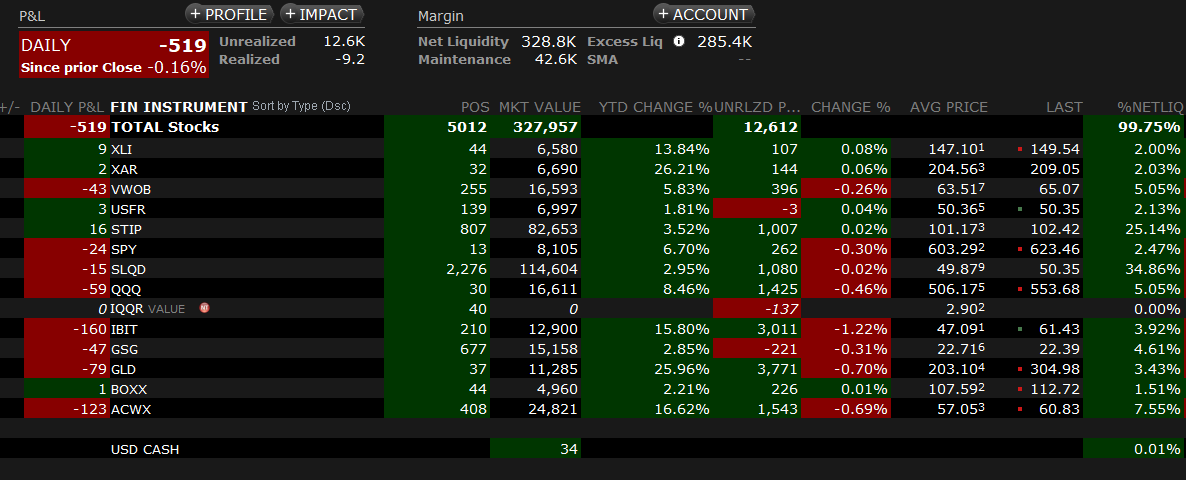Select the VWOB instrument row
Screen dimensions: 1186x480
coord(593,189)
